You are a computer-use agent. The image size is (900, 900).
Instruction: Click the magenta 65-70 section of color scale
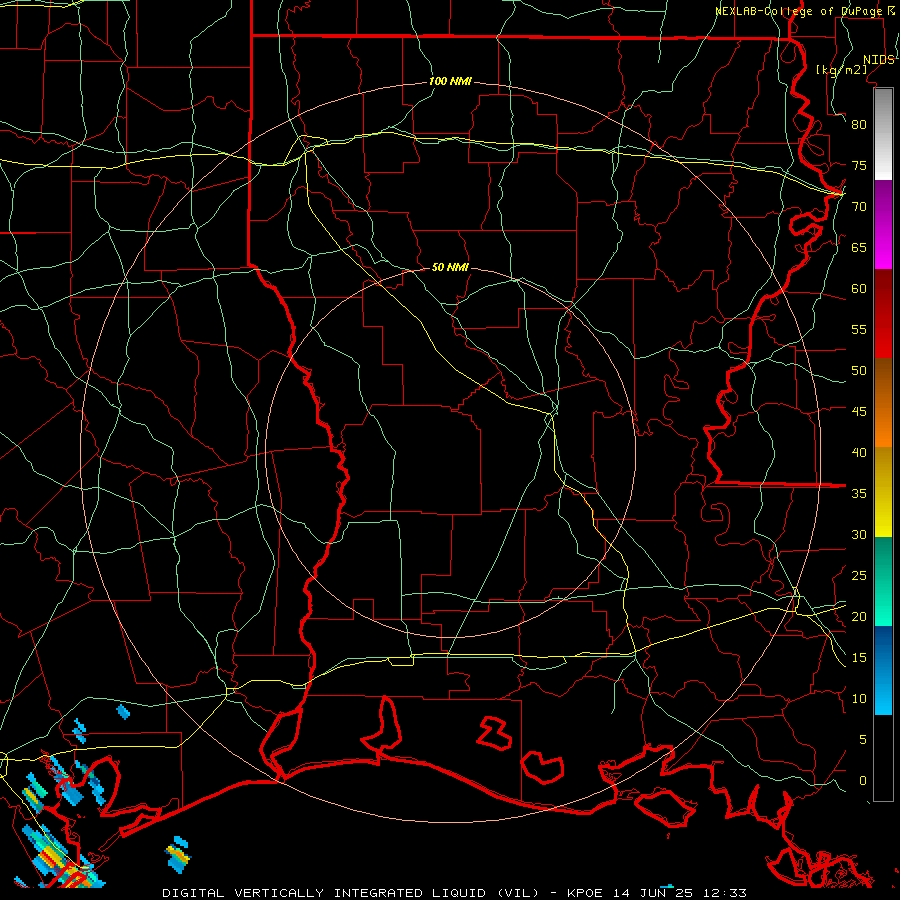coord(883,225)
